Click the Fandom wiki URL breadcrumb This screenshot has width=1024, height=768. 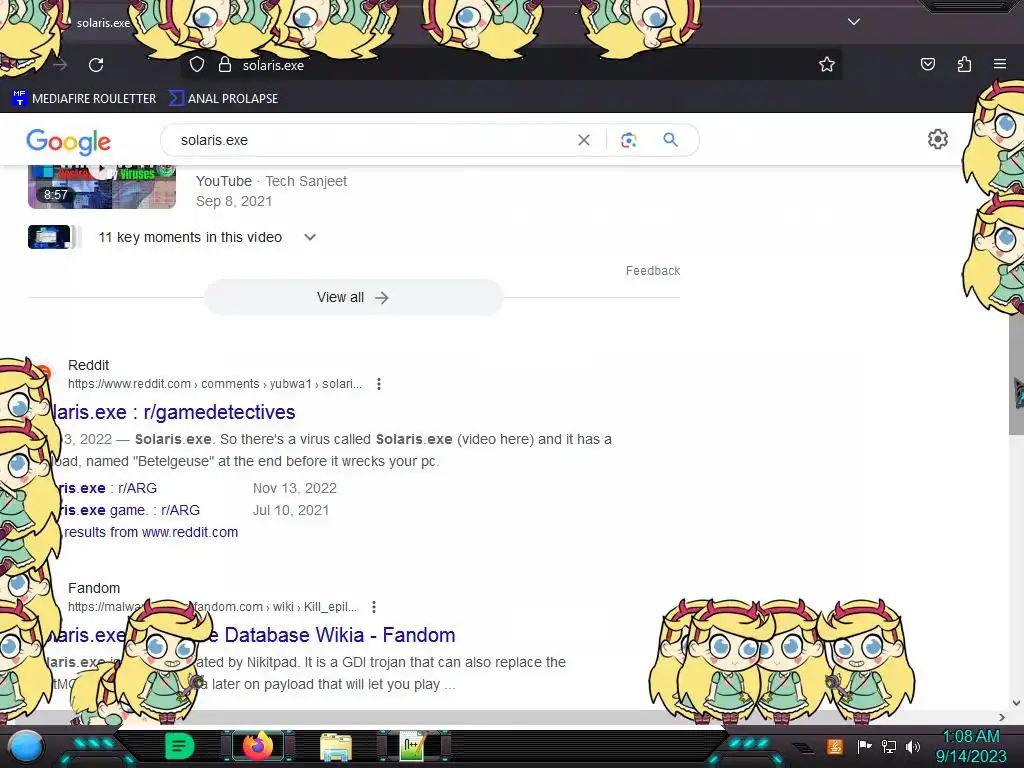(x=212, y=607)
